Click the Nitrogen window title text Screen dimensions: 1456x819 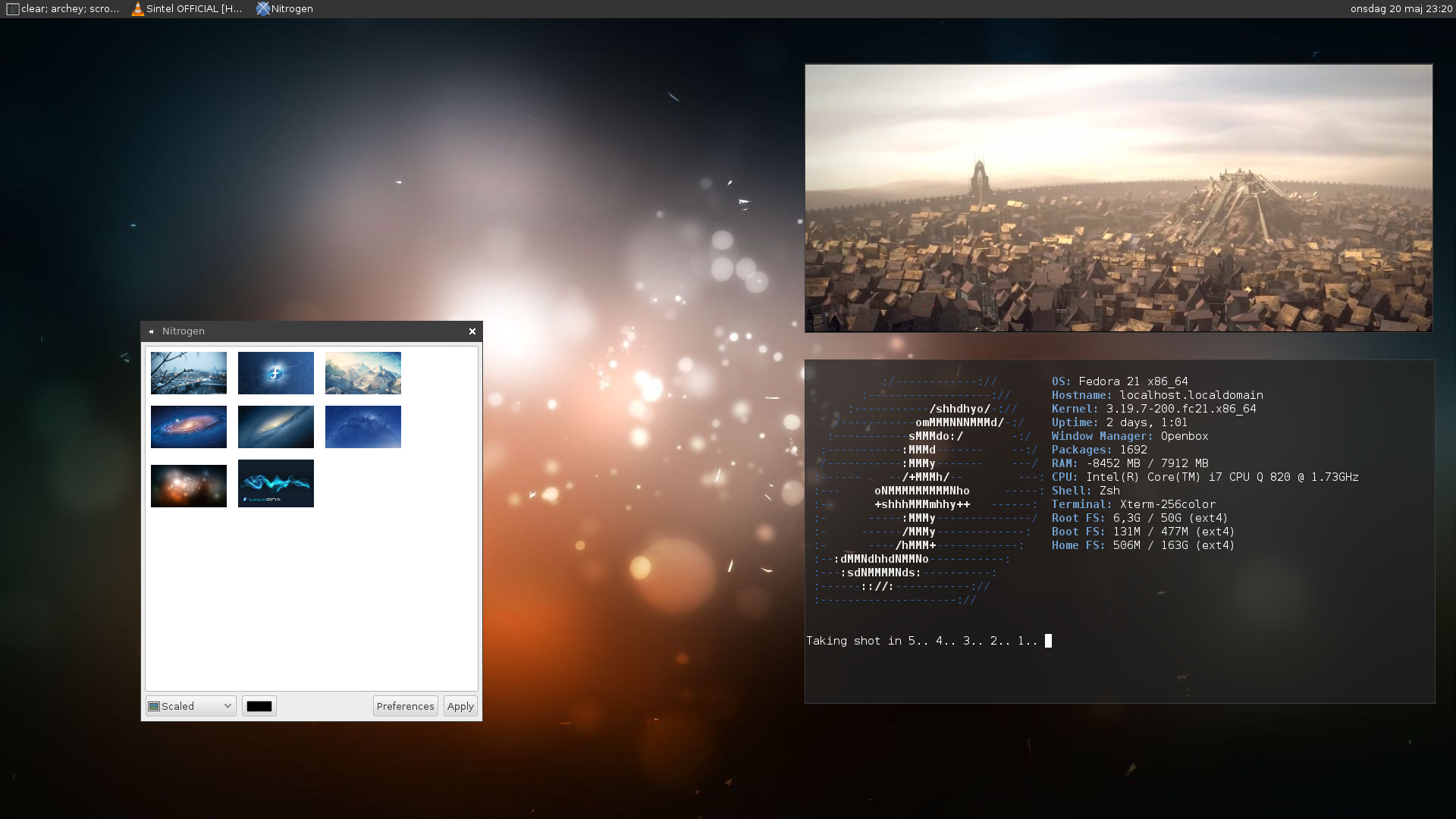coord(183,331)
